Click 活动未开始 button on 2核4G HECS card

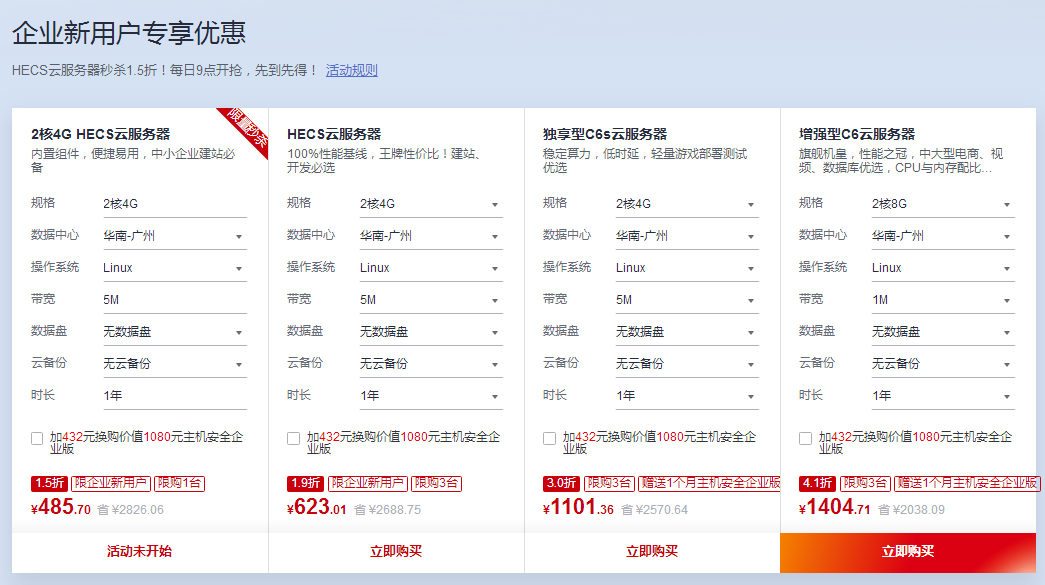pos(140,552)
